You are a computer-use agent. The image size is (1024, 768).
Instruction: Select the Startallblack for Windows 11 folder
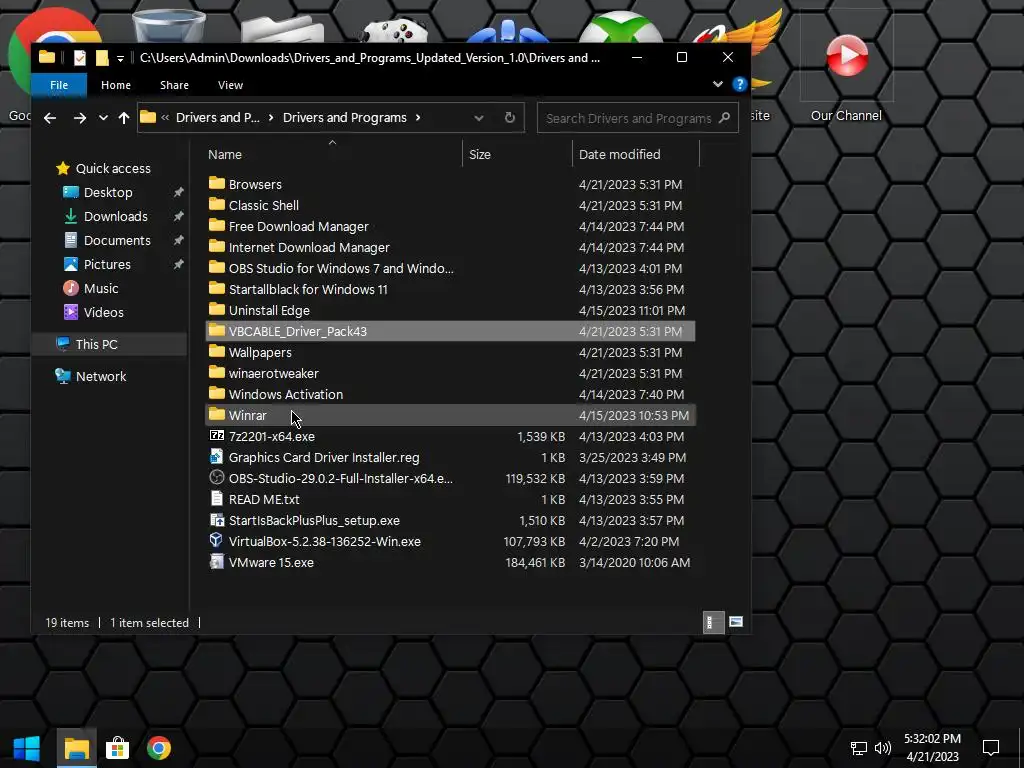451,289
